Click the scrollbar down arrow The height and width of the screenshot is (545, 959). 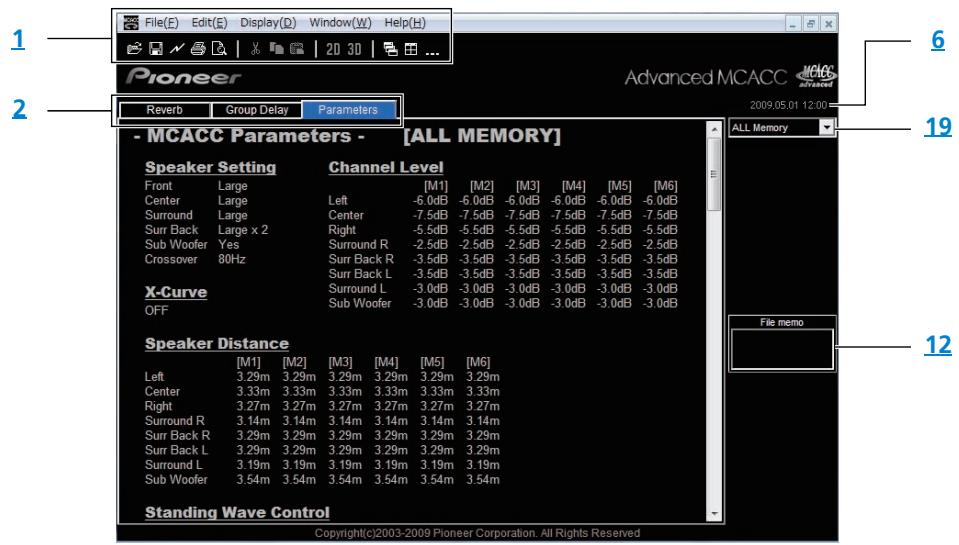click(x=714, y=514)
